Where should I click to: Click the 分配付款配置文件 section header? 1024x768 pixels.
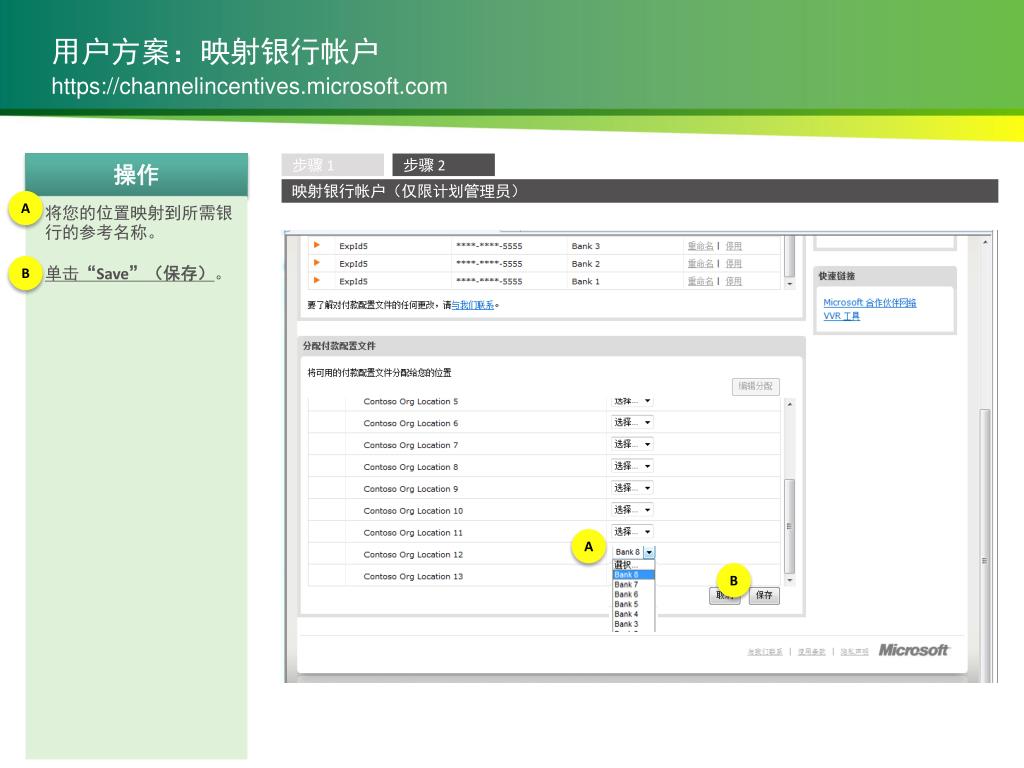click(551, 346)
